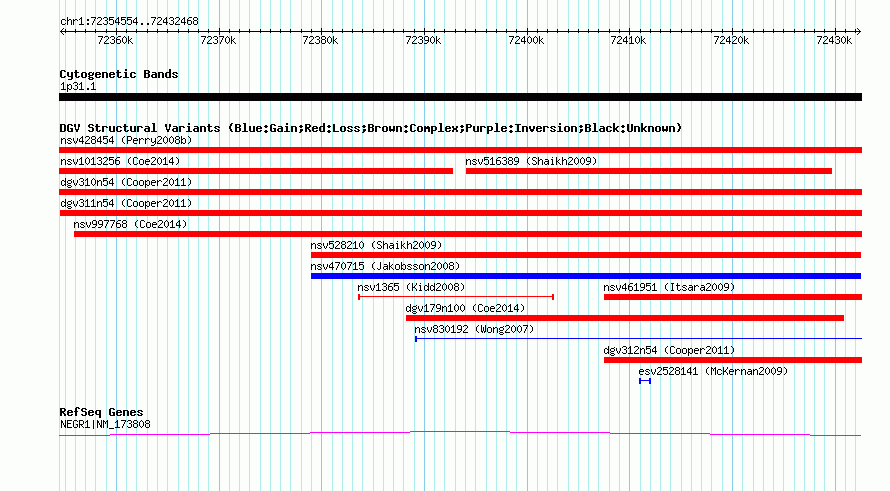
Task: Select the 72420k ruler tick label
Action: coord(731,40)
